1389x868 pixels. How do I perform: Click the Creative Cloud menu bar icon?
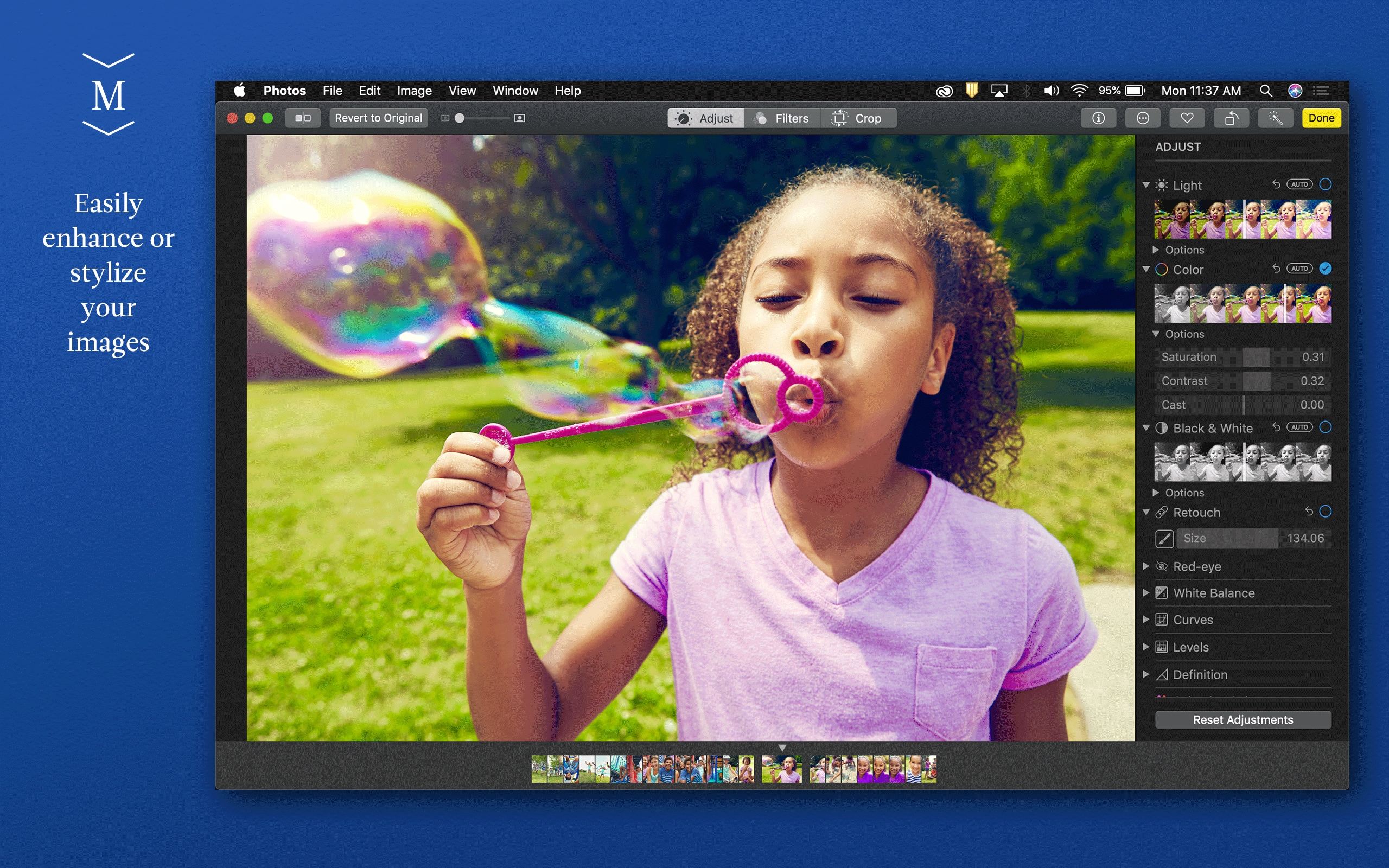tap(944, 91)
